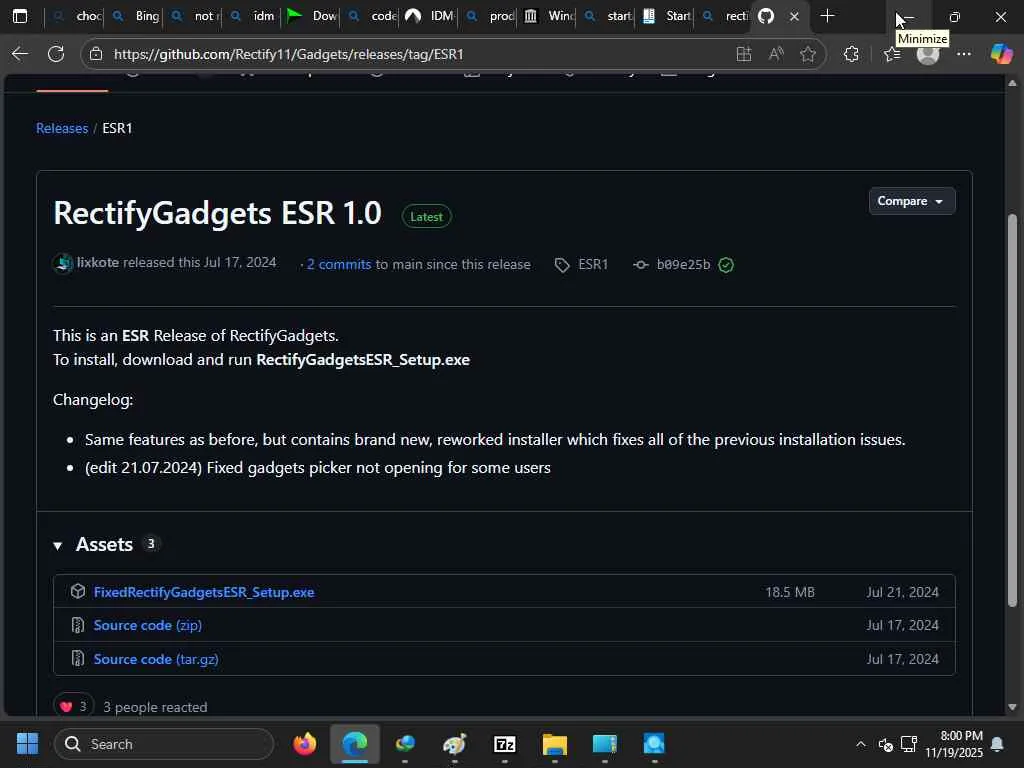1024x768 pixels.
Task: Switch to the 'choc' search tab
Action: tap(77, 16)
